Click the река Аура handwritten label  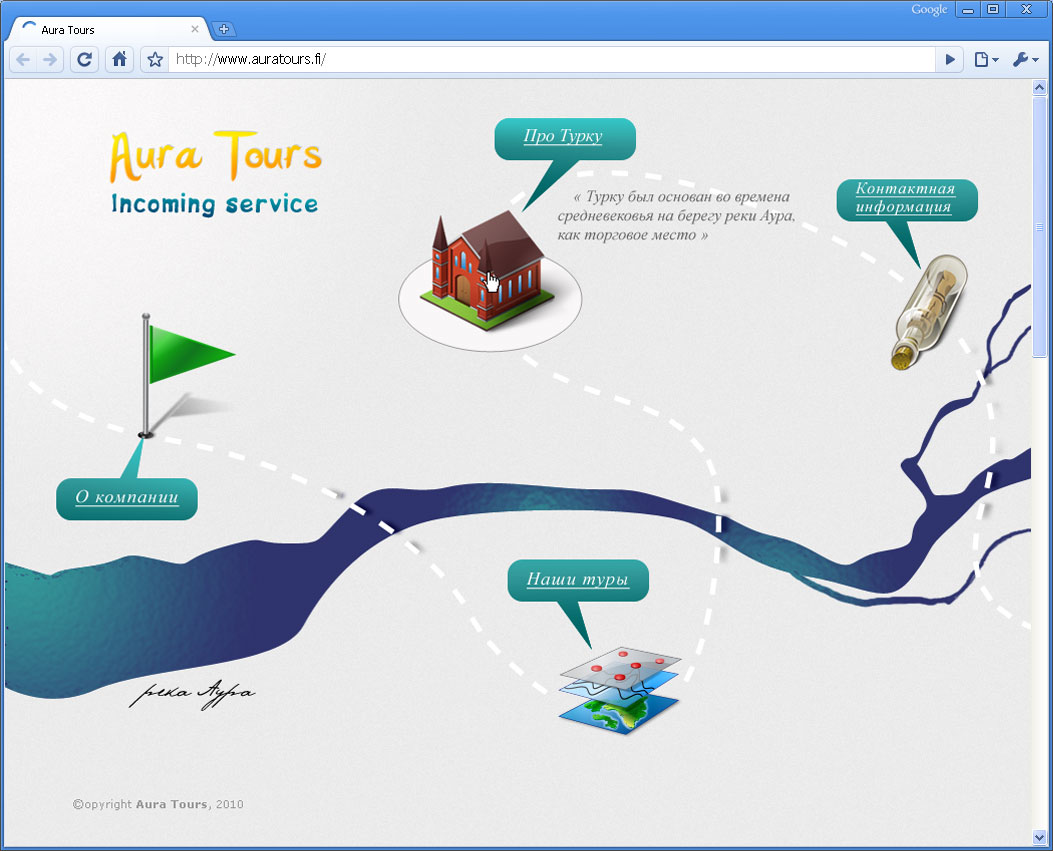[192, 694]
